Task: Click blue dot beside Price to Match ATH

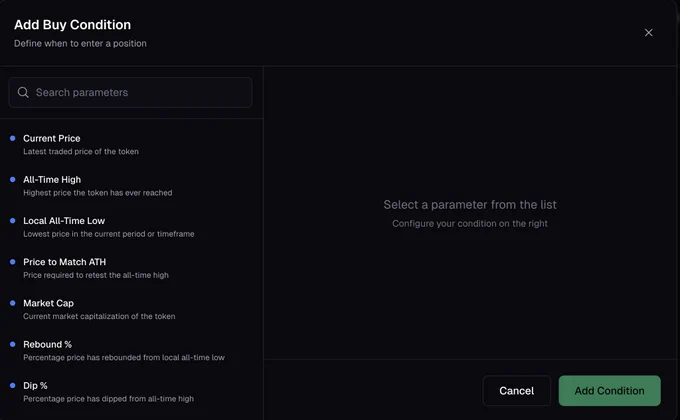Action: coord(13,262)
